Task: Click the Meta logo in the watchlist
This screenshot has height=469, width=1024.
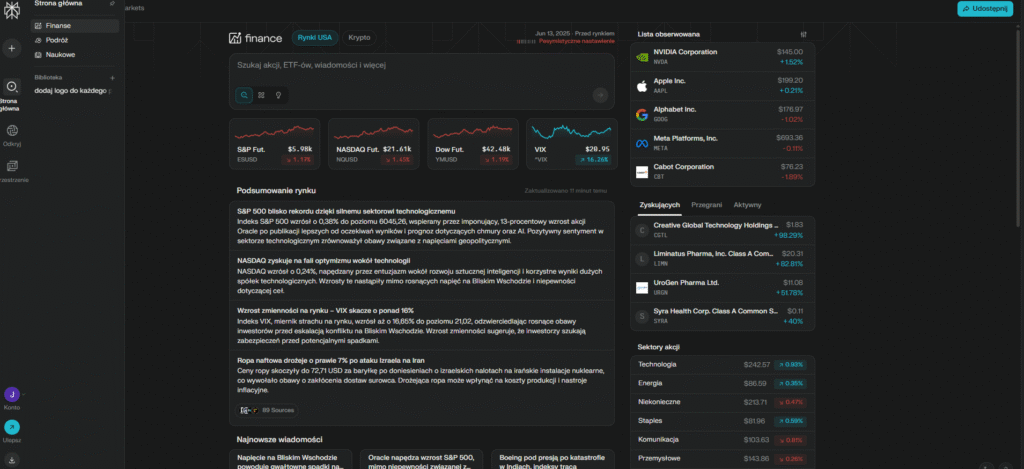Action: click(642, 143)
